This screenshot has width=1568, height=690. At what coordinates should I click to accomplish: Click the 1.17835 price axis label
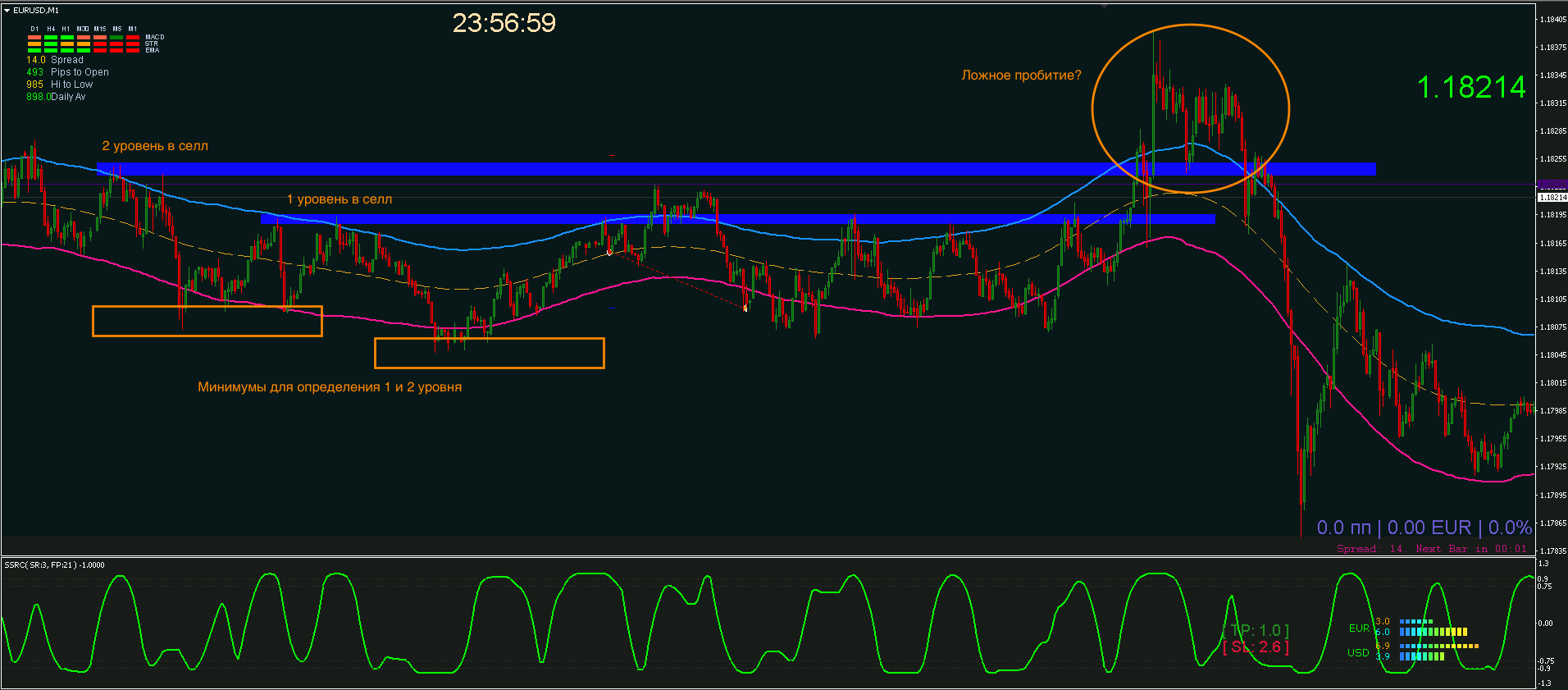coord(1553,551)
